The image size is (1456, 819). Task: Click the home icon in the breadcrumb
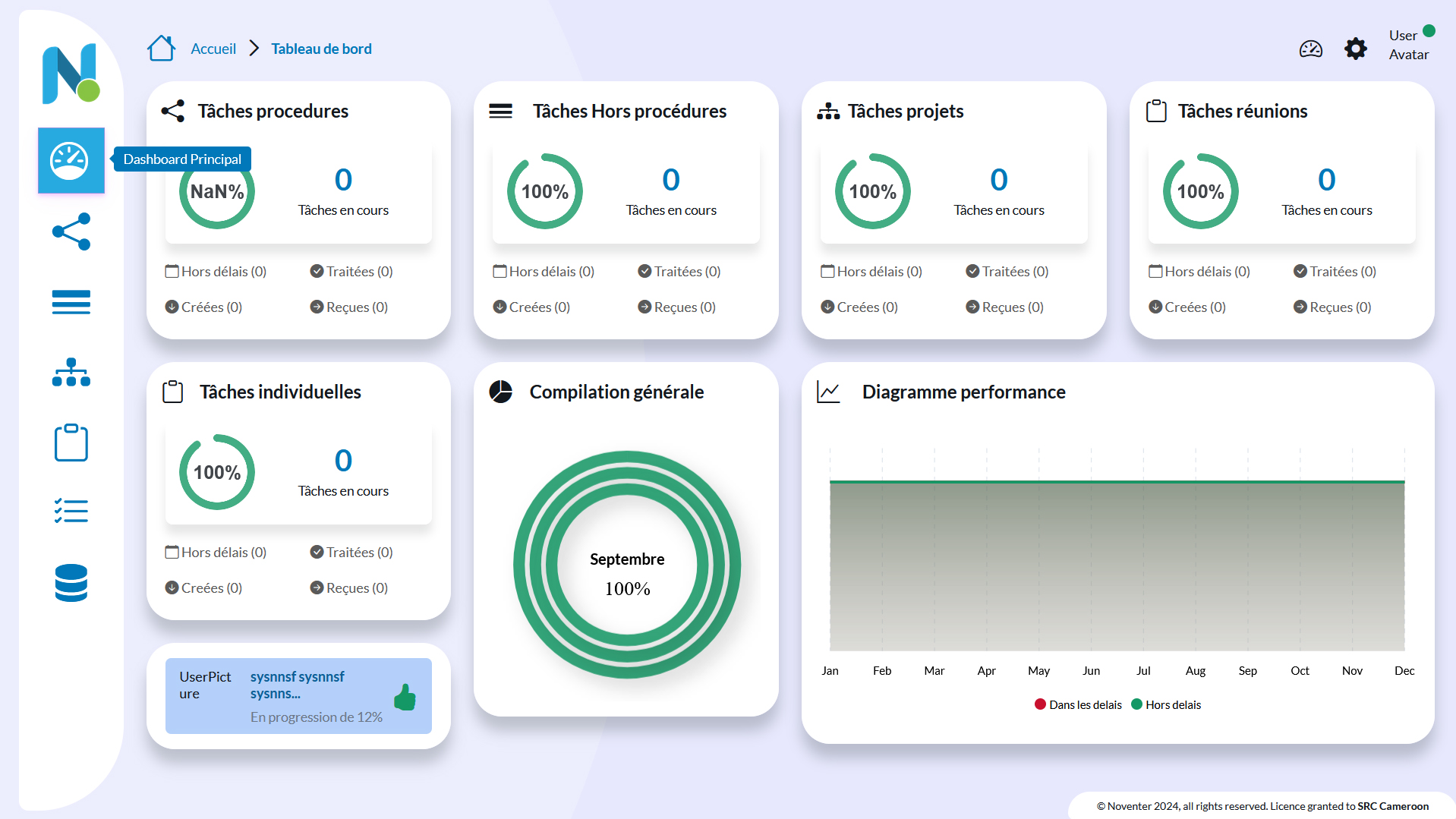click(161, 49)
